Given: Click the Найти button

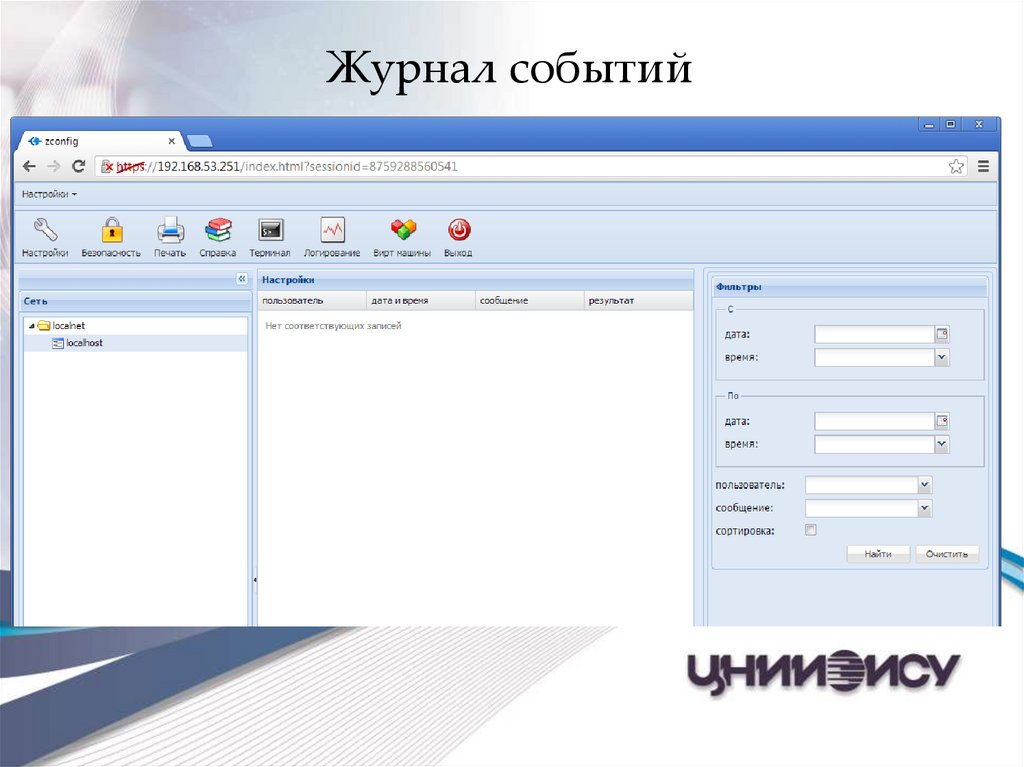Looking at the screenshot, I should [878, 554].
